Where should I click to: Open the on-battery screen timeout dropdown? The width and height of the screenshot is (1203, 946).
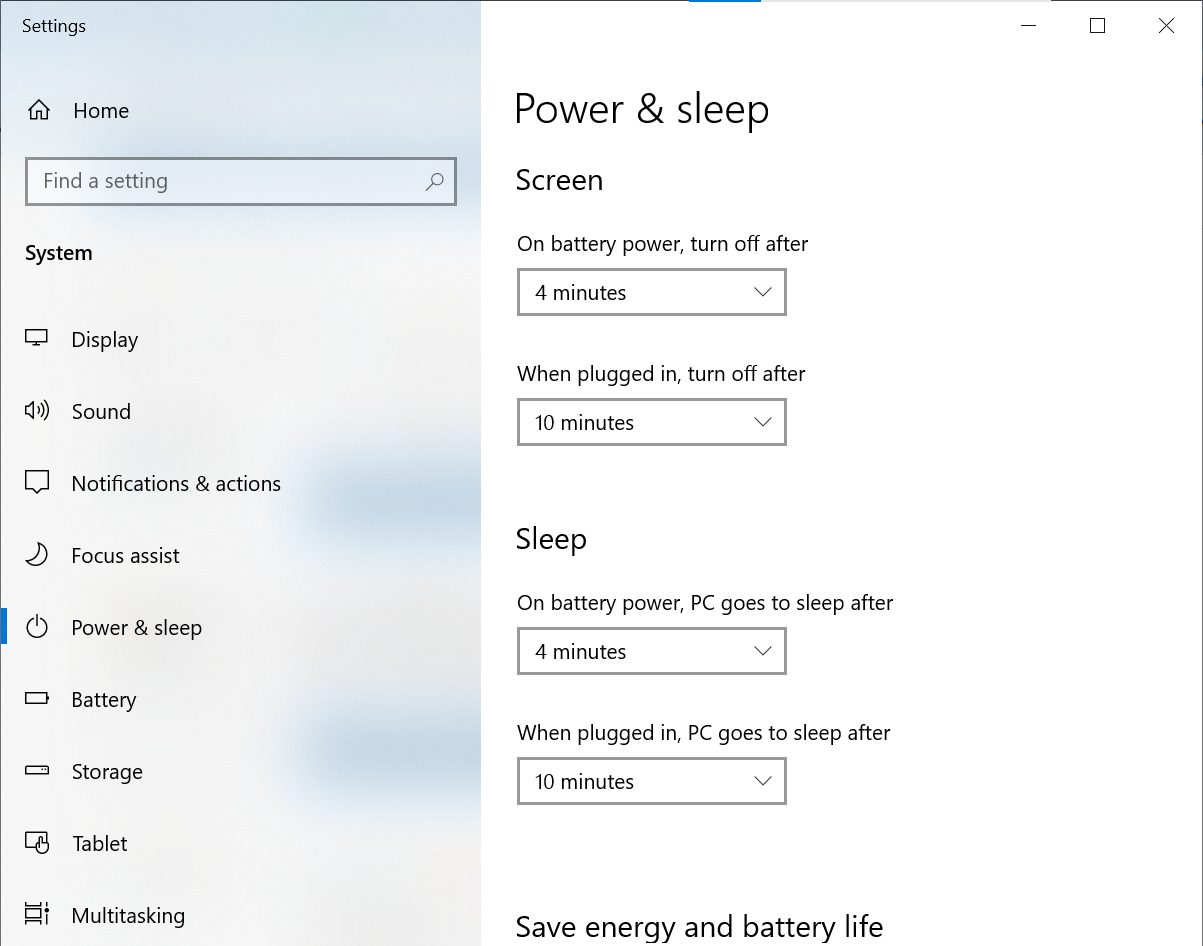651,292
